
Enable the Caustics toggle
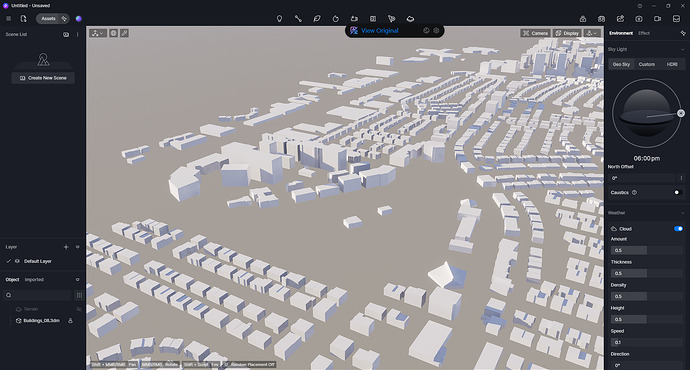678,192
